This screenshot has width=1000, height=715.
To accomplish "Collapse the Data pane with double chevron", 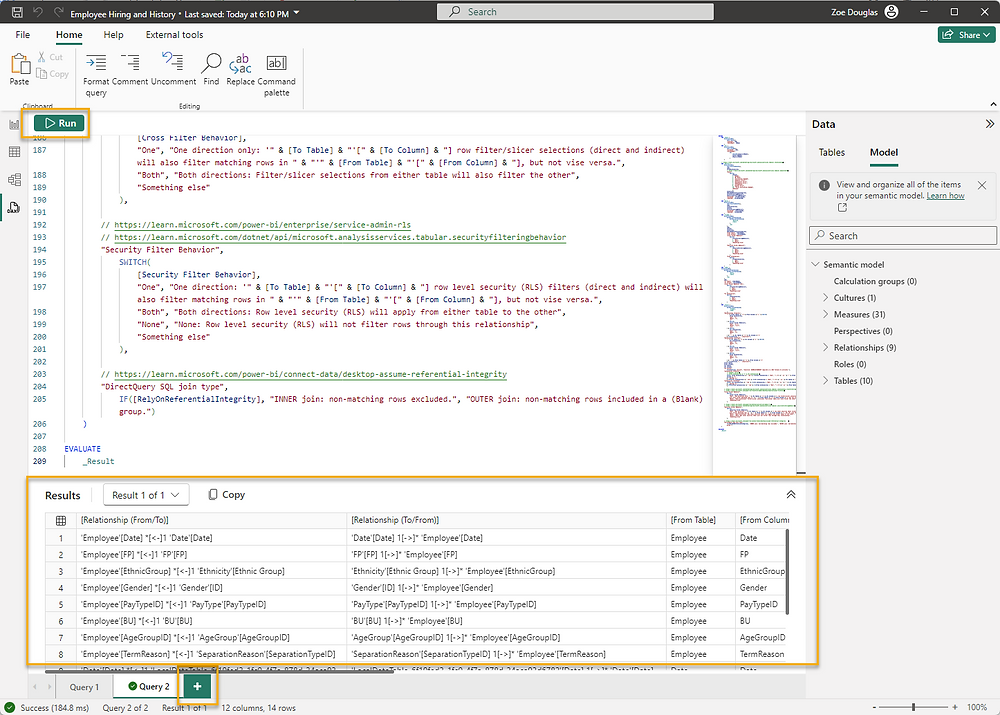I will (x=989, y=124).
